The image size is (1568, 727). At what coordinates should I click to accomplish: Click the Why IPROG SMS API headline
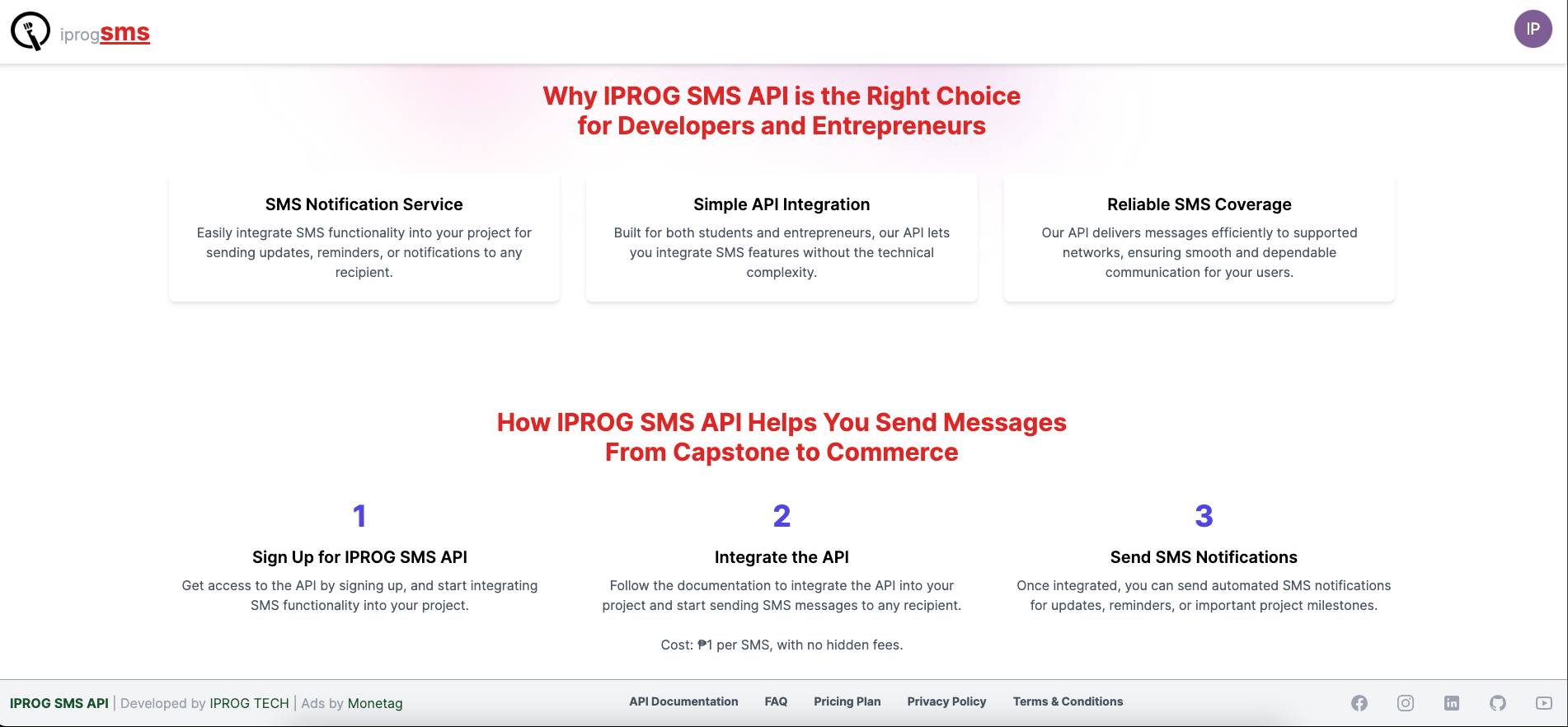point(782,110)
